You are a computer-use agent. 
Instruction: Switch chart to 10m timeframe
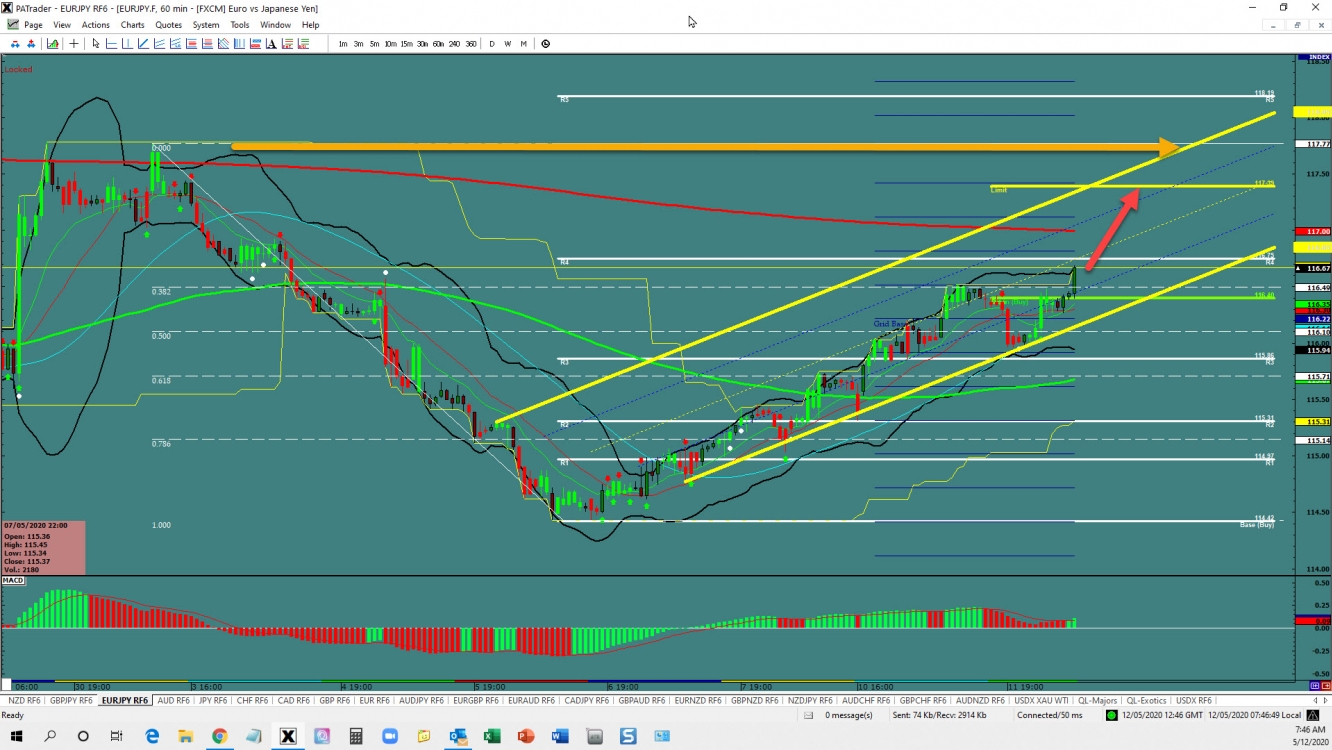(390, 44)
